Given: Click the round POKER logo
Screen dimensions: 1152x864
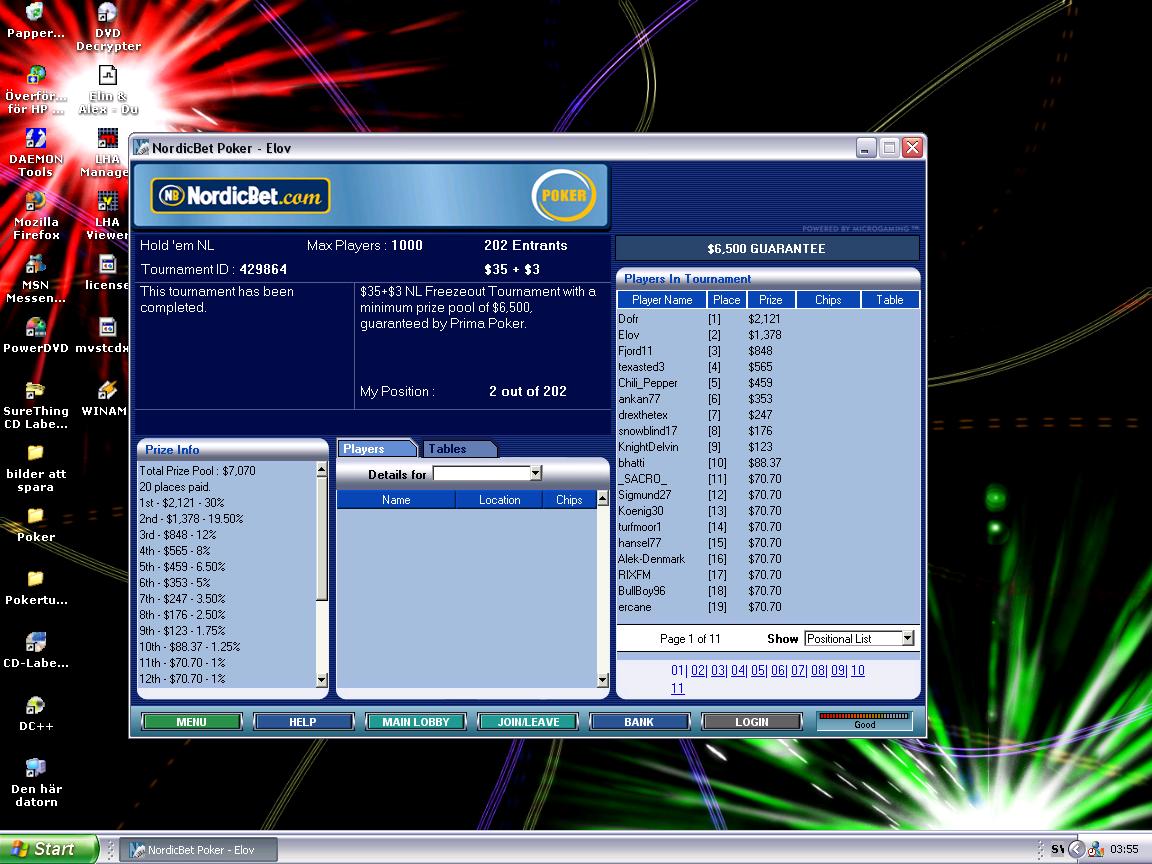Looking at the screenshot, I should point(564,195).
